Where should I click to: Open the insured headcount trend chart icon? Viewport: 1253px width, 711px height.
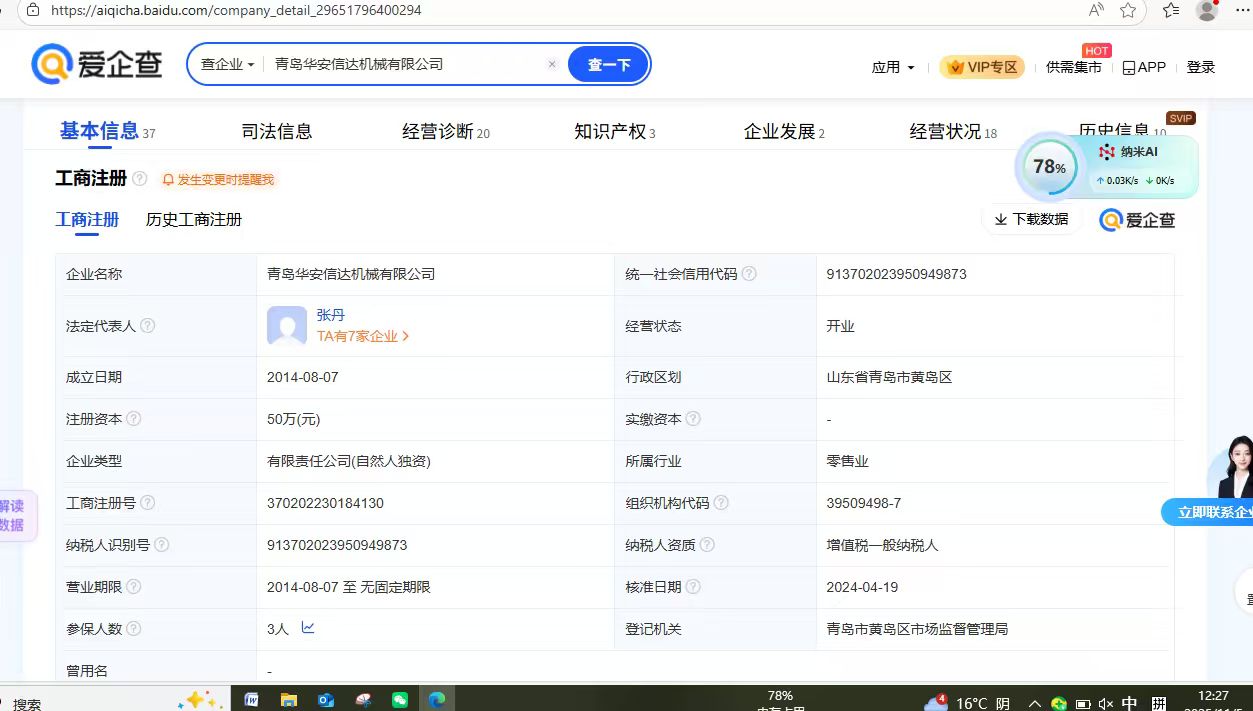point(308,628)
